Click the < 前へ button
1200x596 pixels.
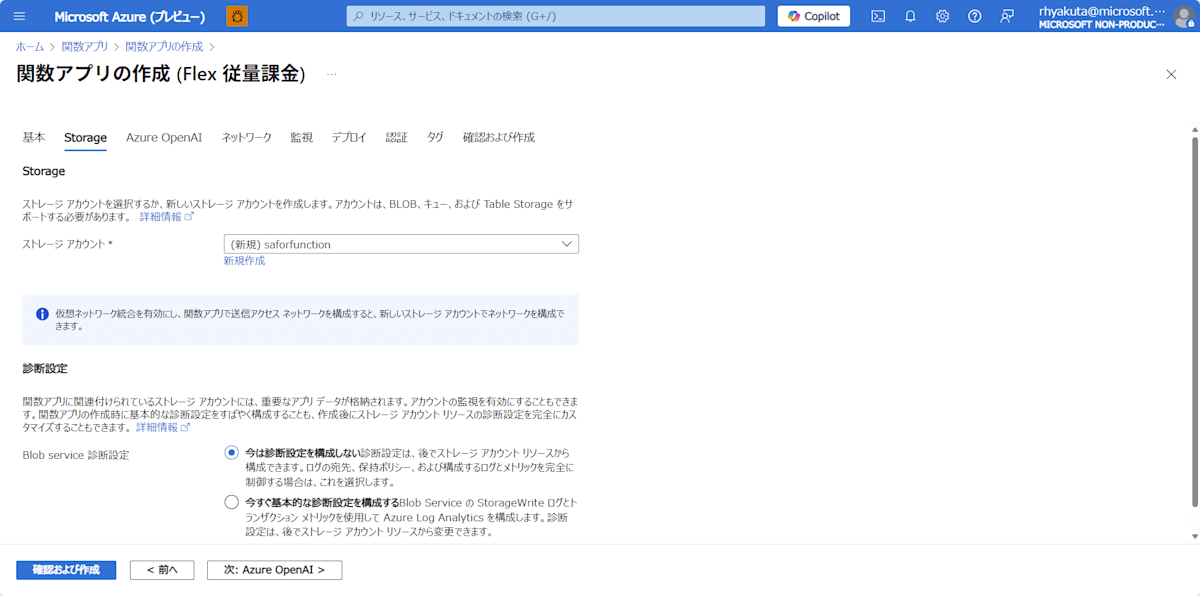click(x=162, y=570)
